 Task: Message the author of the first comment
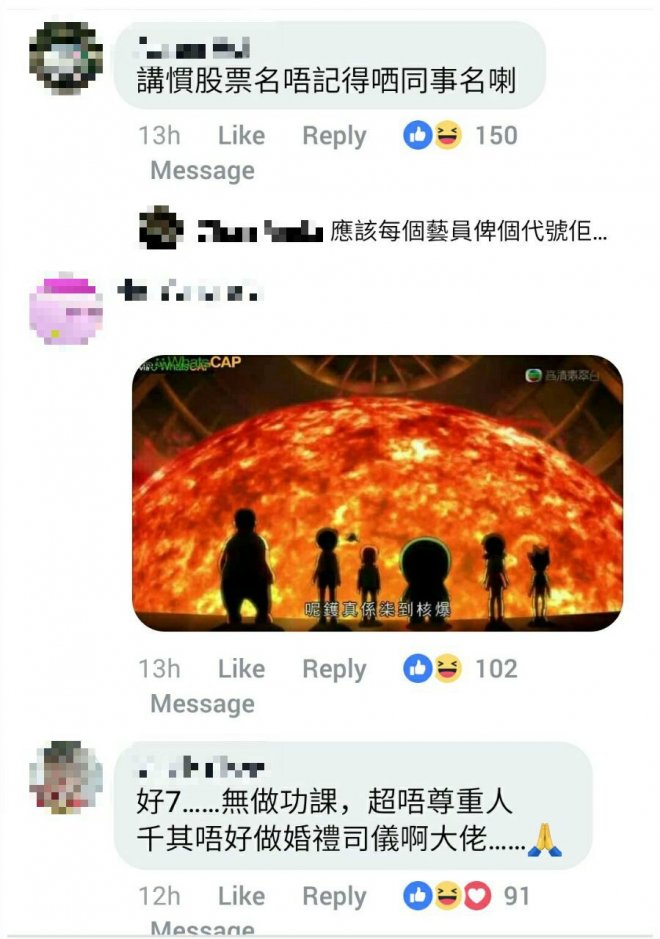pyautogui.click(x=202, y=171)
